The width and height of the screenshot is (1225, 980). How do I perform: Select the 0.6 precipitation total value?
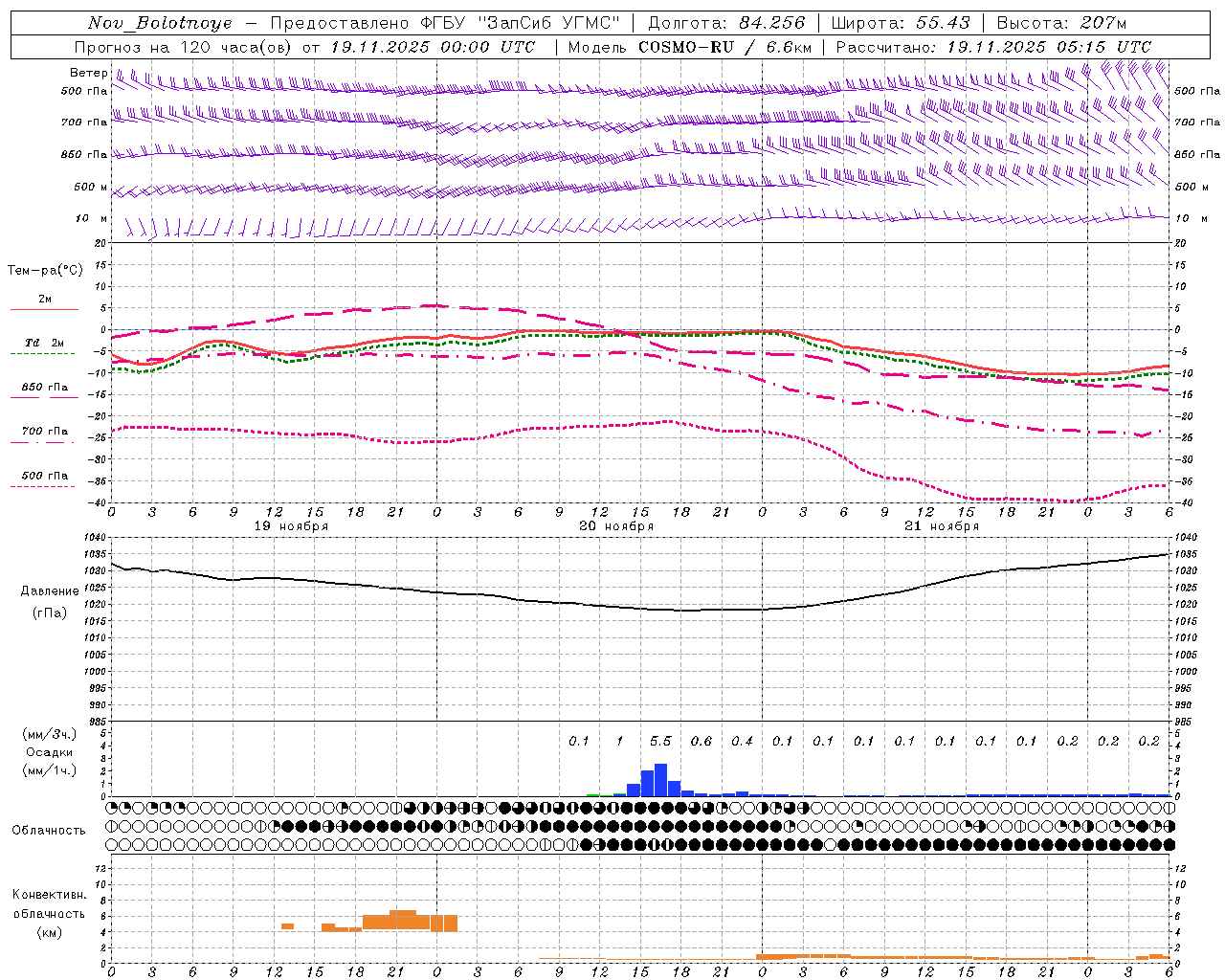click(702, 742)
